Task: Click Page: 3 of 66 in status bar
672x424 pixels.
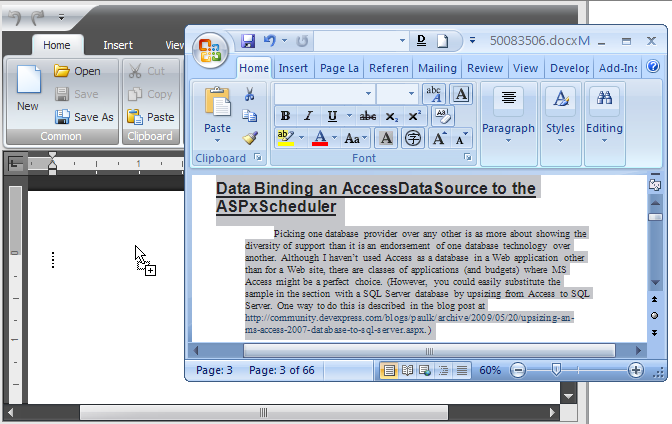Action: click(282, 370)
